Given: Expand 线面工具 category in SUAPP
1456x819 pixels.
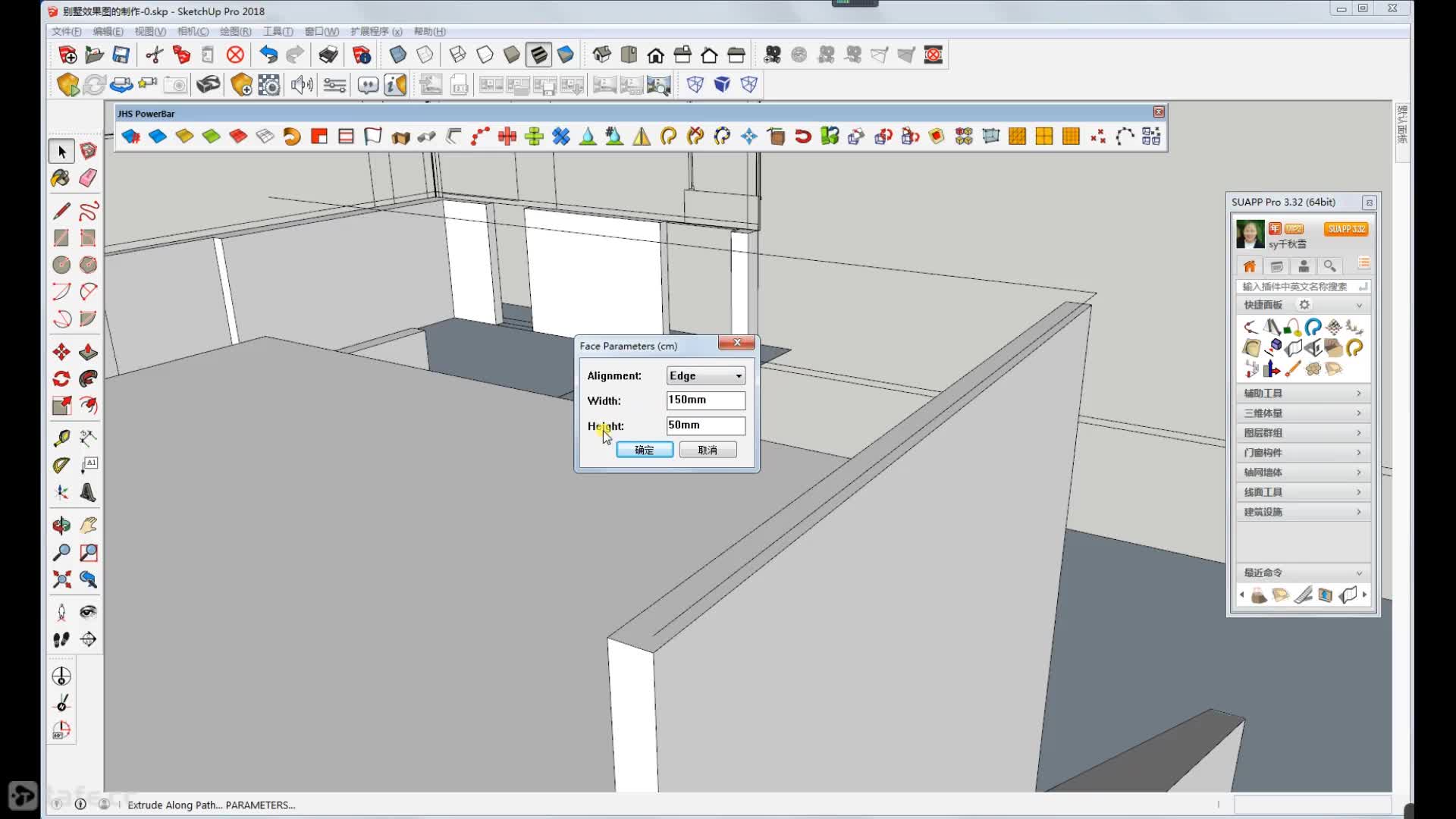Looking at the screenshot, I should pos(1302,491).
